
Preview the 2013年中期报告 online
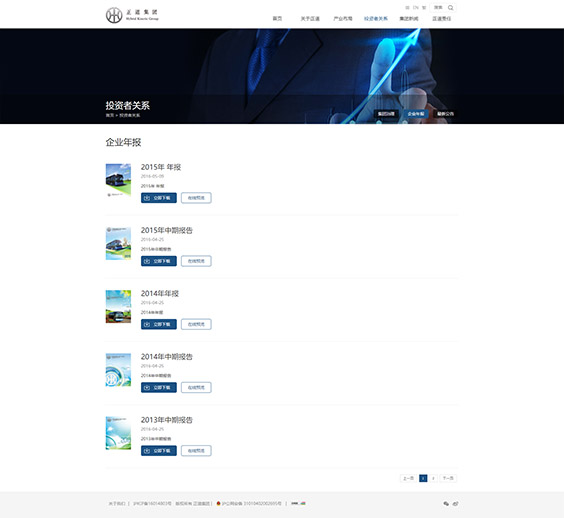click(x=196, y=451)
